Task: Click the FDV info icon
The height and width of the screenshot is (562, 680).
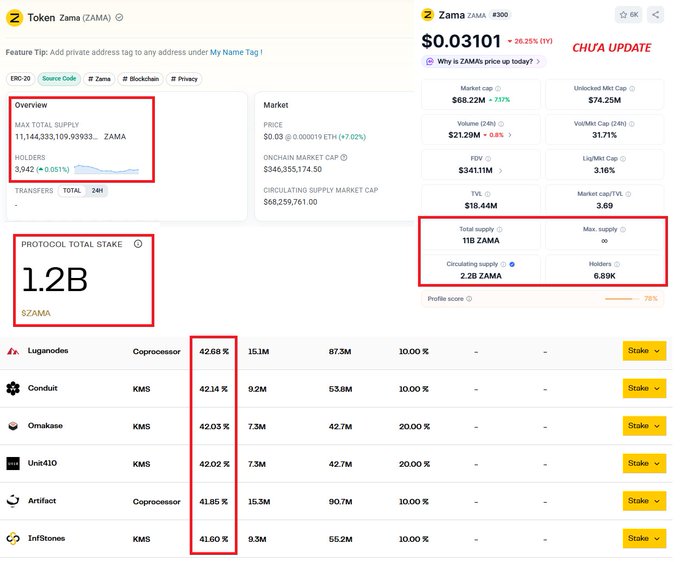Action: pyautogui.click(x=488, y=159)
